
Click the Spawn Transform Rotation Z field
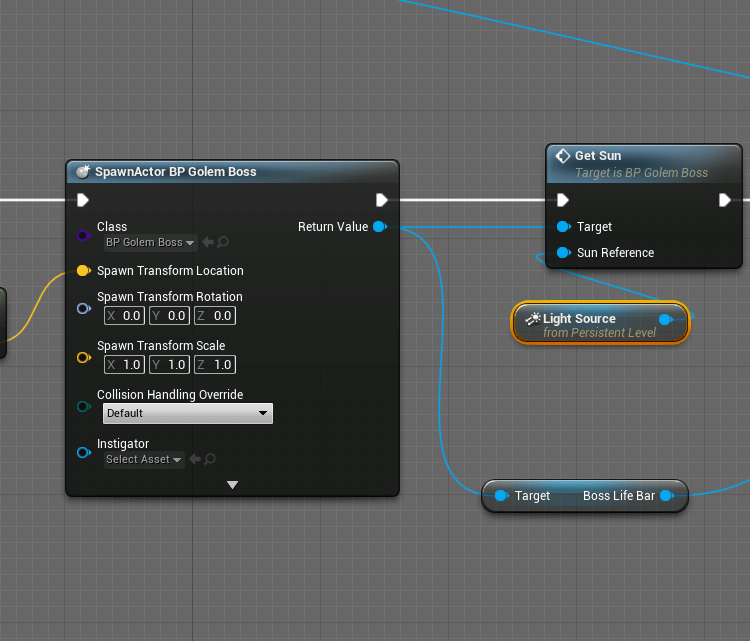coord(215,316)
